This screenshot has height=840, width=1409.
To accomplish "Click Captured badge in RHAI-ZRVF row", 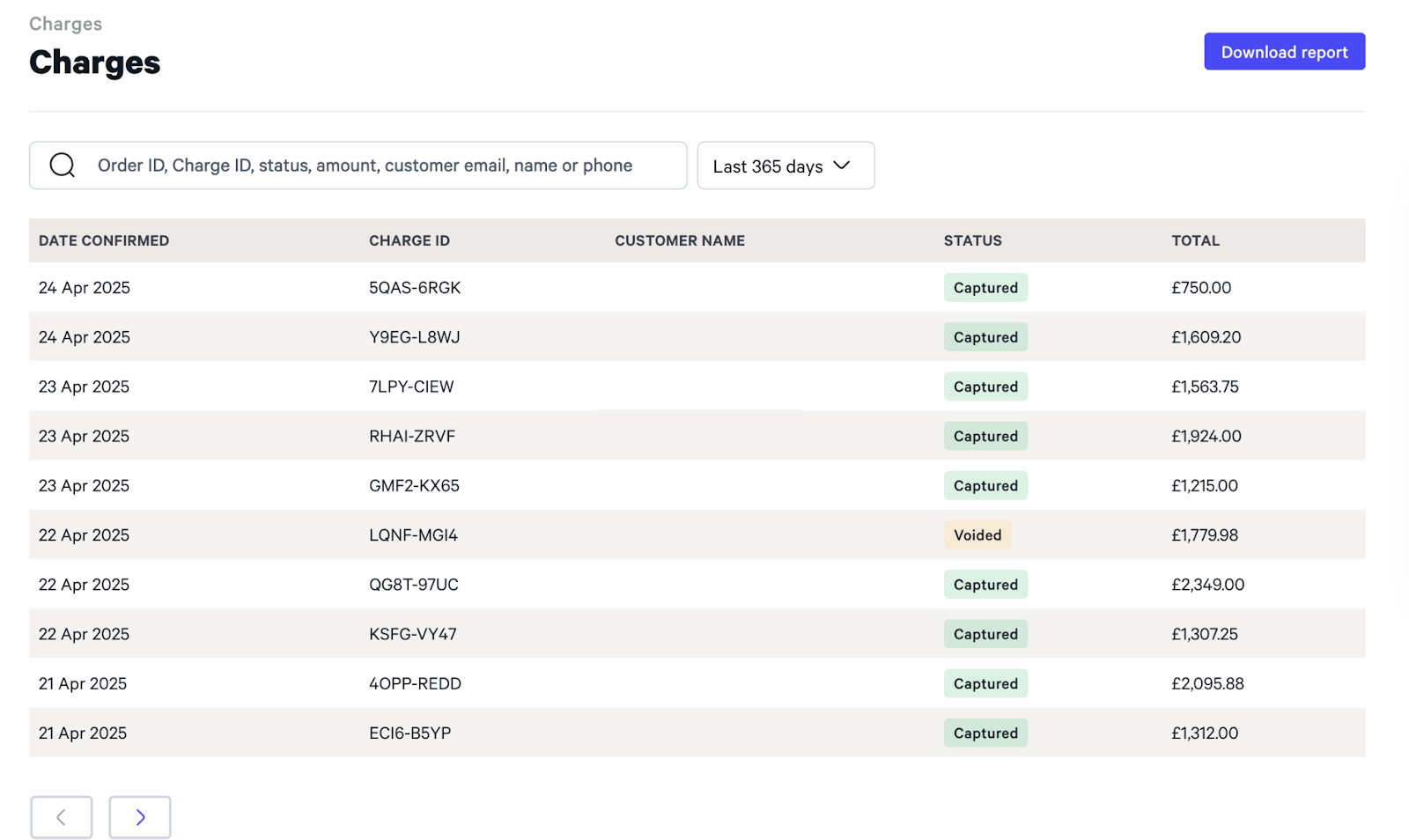I will tap(985, 436).
